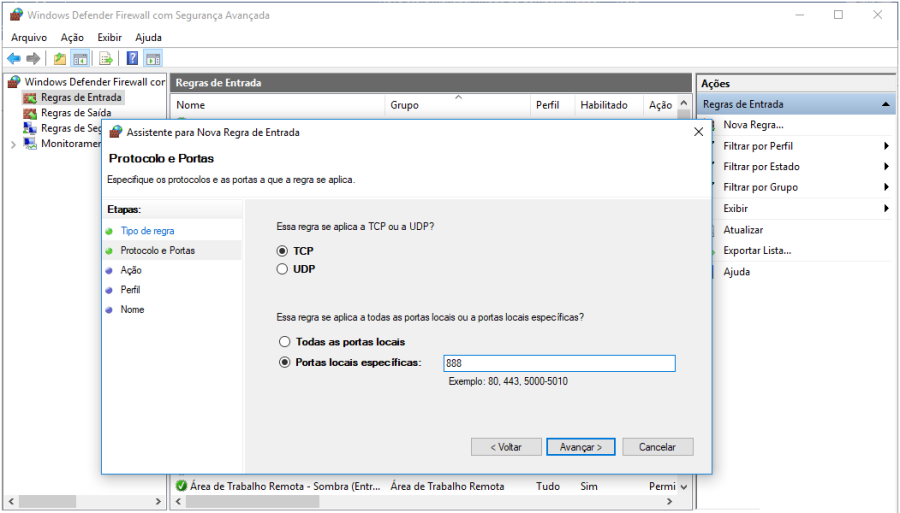Image resolution: width=900 pixels, height=513 pixels.
Task: Click the rule list scroll-up arrow
Action: tap(684, 103)
